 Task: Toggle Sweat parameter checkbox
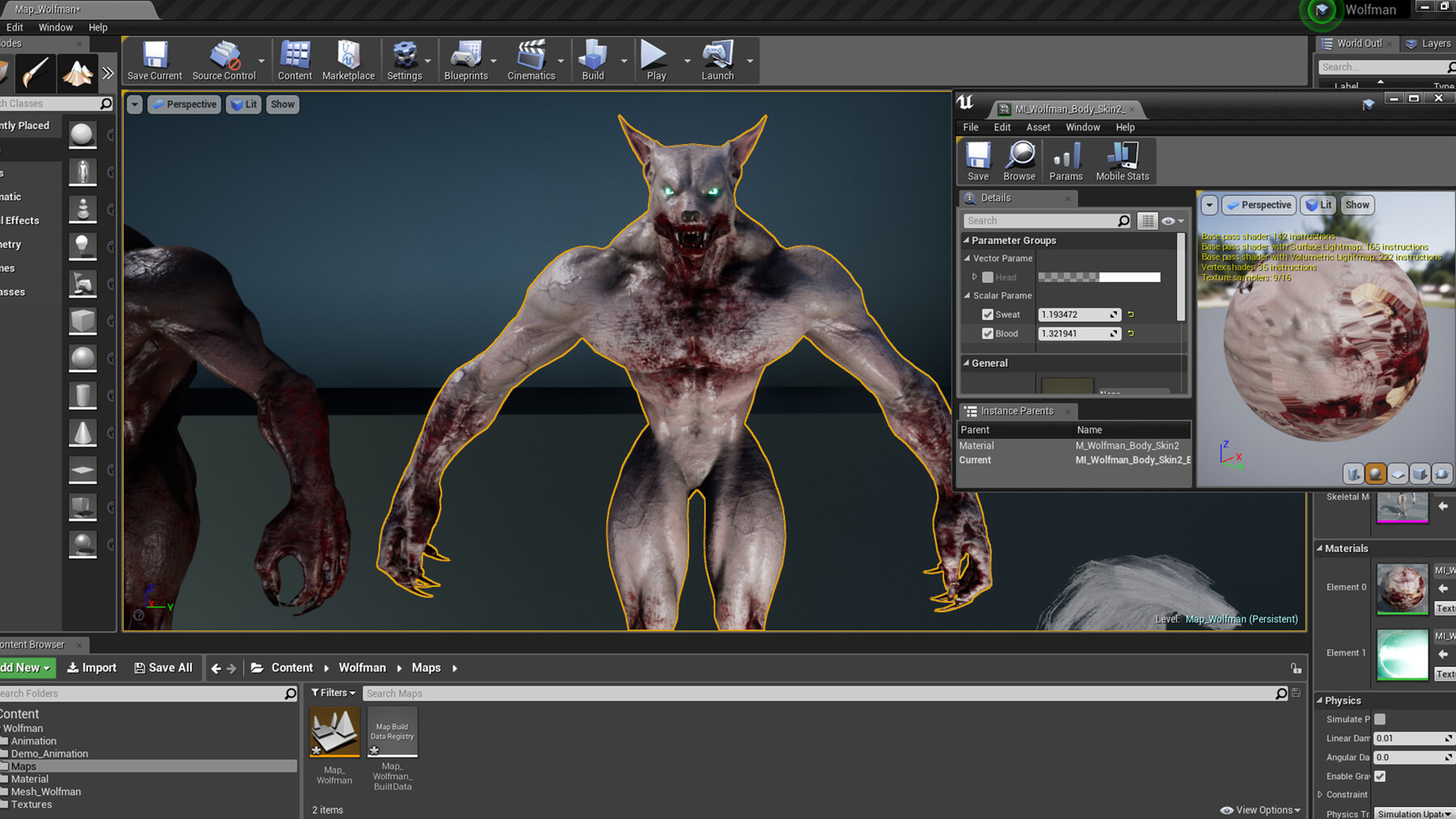click(988, 315)
